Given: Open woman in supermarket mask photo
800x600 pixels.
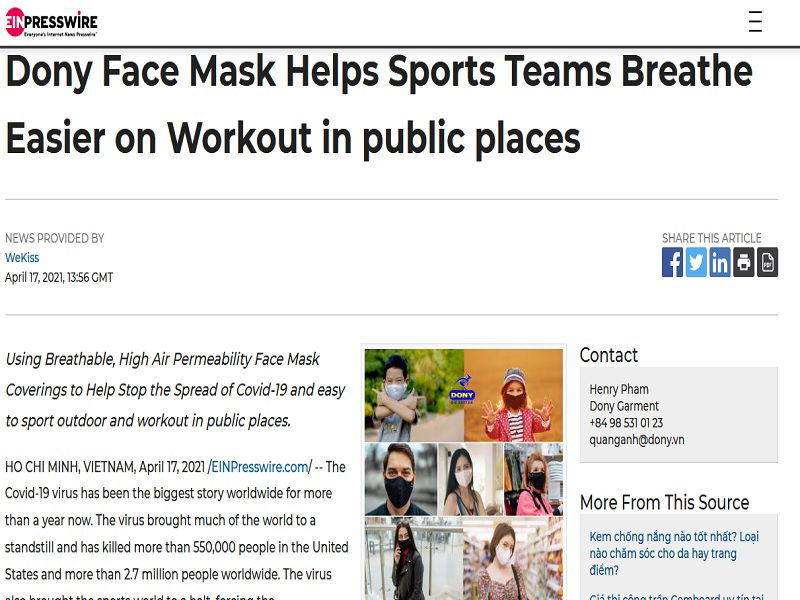Looking at the screenshot, I should [513, 559].
